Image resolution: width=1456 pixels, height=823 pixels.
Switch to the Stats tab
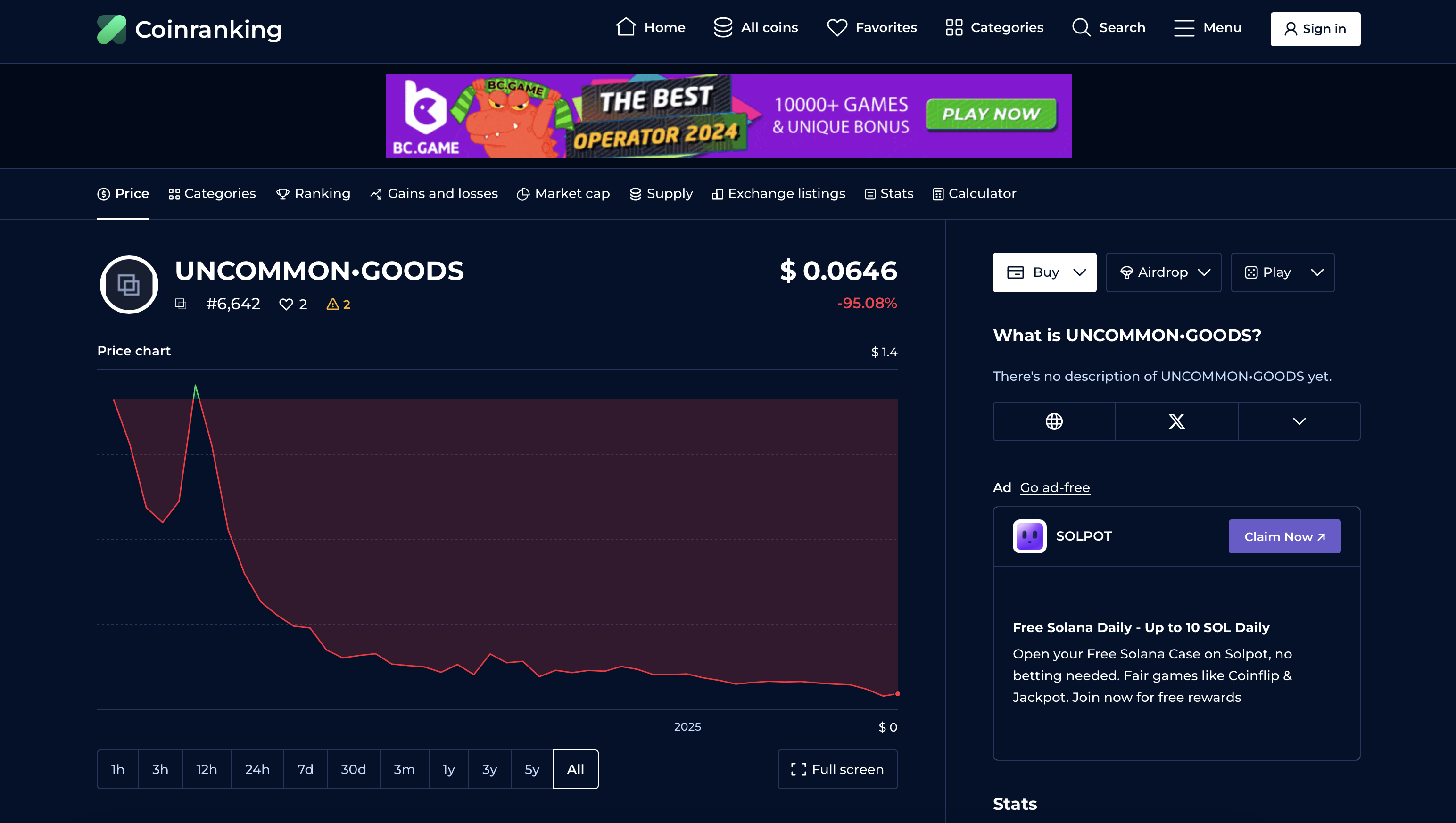889,193
